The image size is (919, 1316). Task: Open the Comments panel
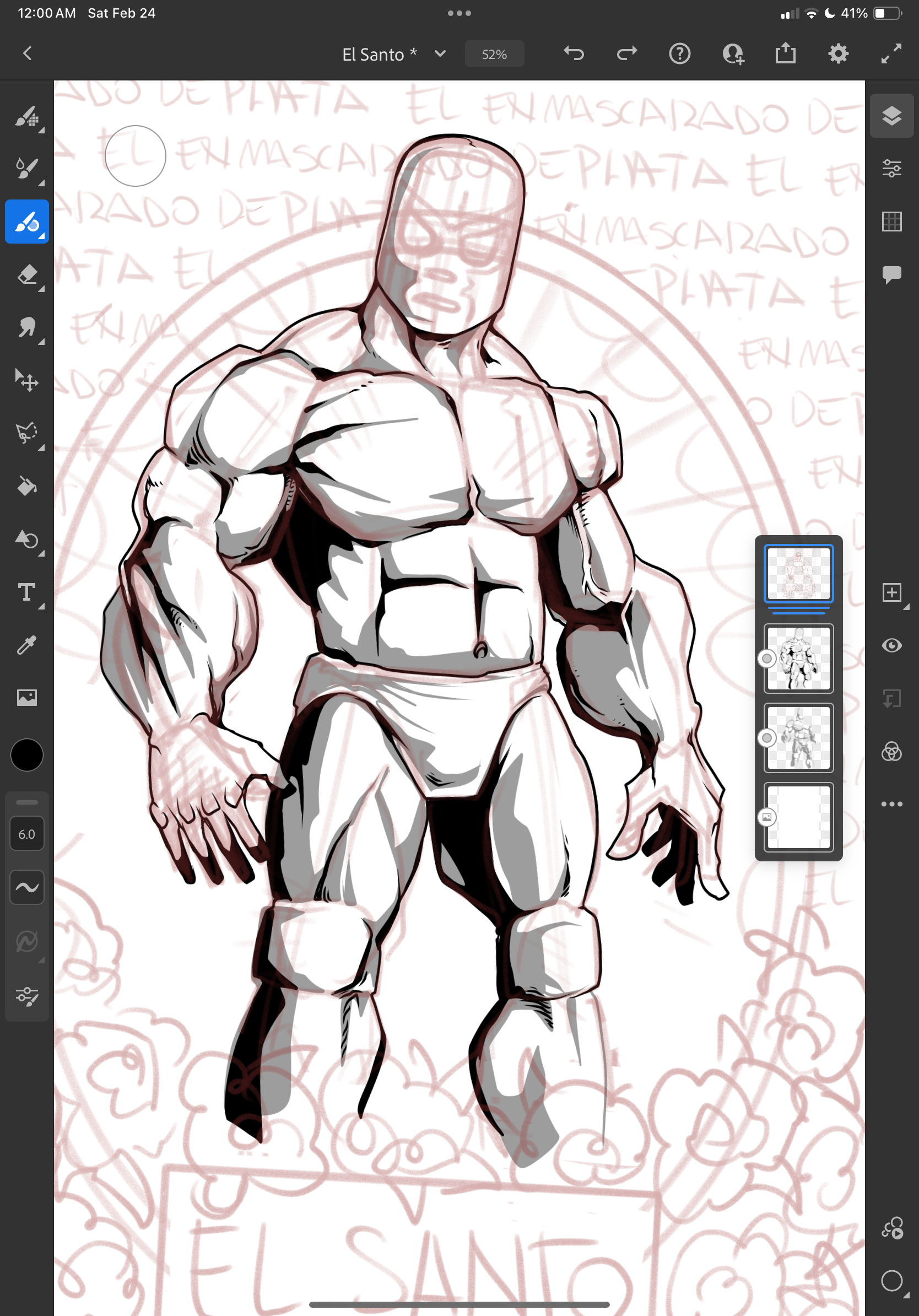pyautogui.click(x=891, y=274)
